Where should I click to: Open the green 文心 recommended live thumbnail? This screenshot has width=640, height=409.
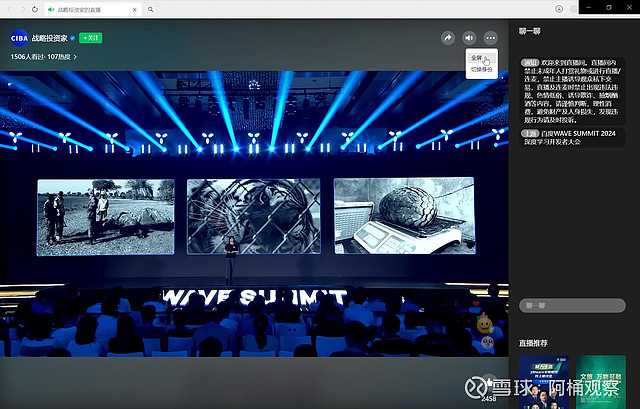[x=601, y=382]
